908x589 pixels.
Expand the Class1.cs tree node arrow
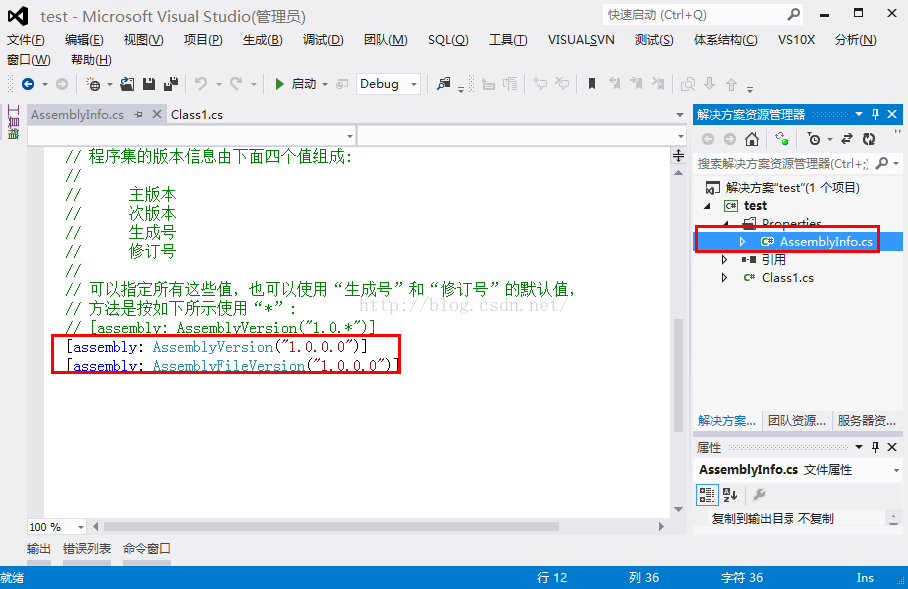click(724, 278)
